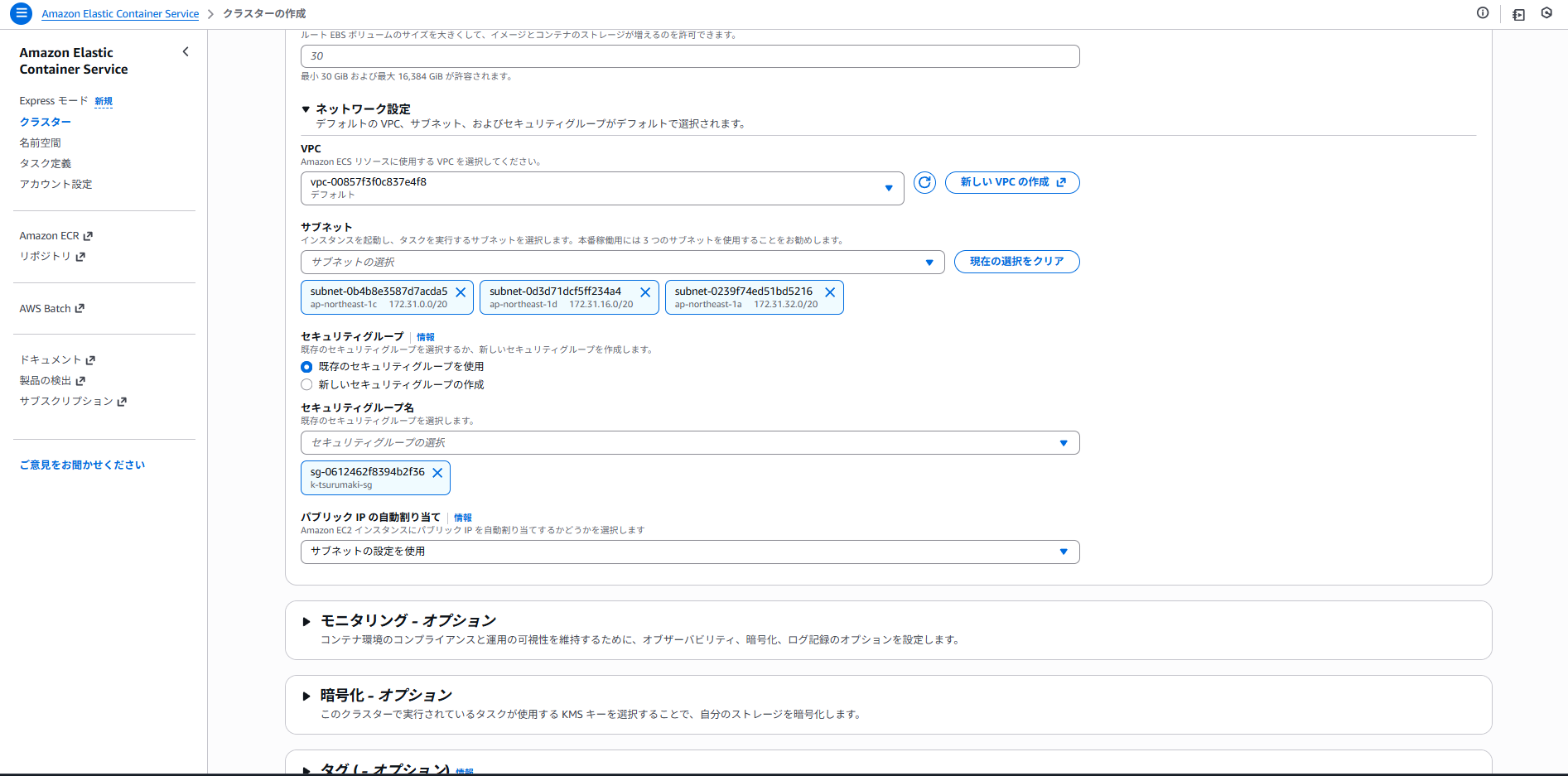This screenshot has height=776, width=1568.
Task: Click the クラスターの作成 breadcrumb text
Action: click(264, 14)
